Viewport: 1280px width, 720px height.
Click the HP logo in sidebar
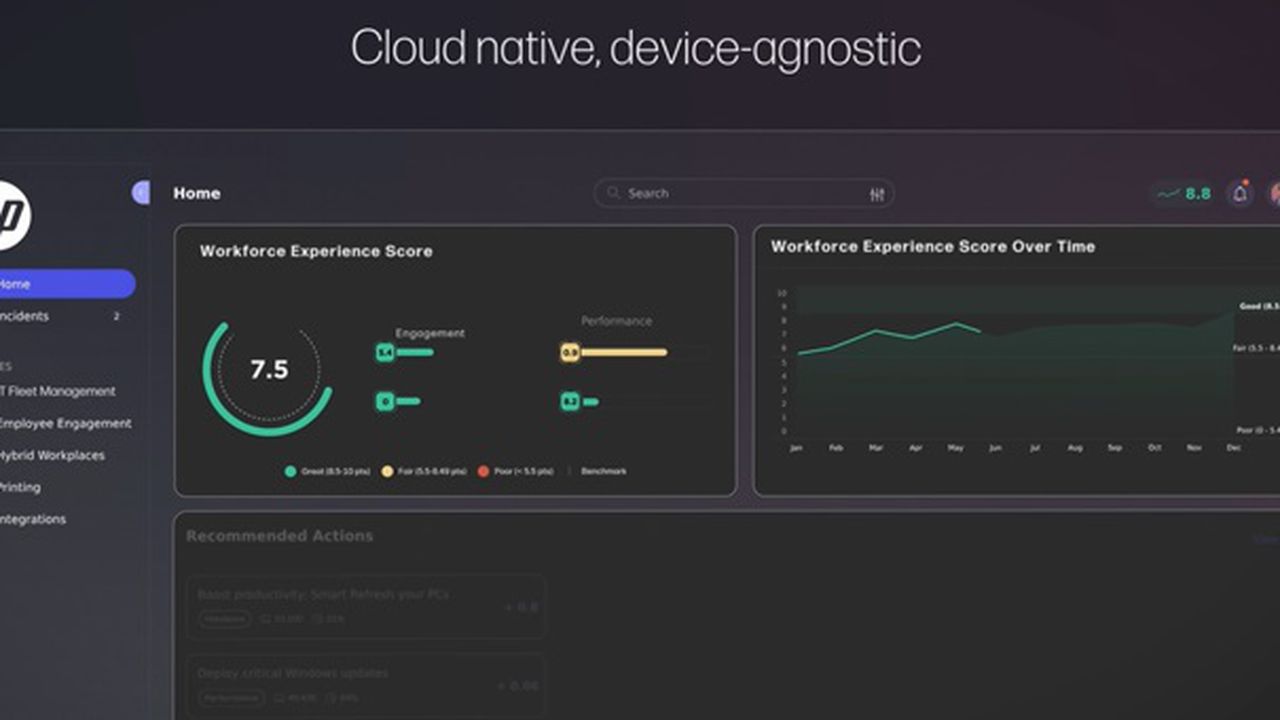12,215
